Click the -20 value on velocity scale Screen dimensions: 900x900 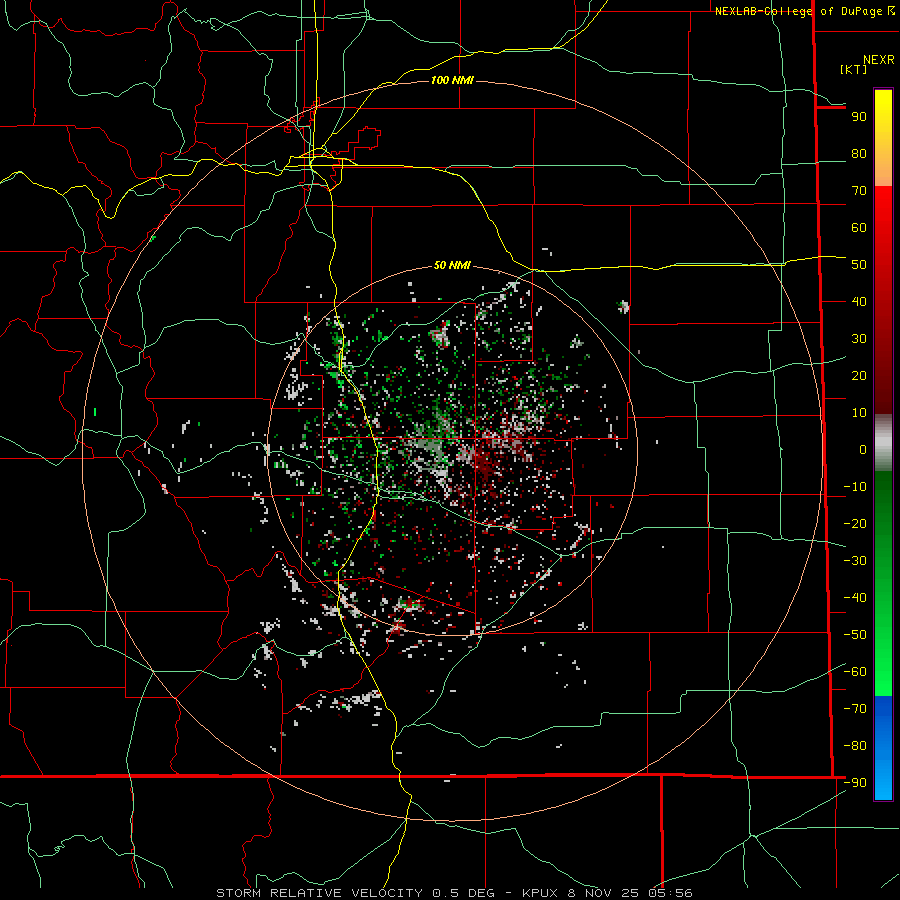855,524
